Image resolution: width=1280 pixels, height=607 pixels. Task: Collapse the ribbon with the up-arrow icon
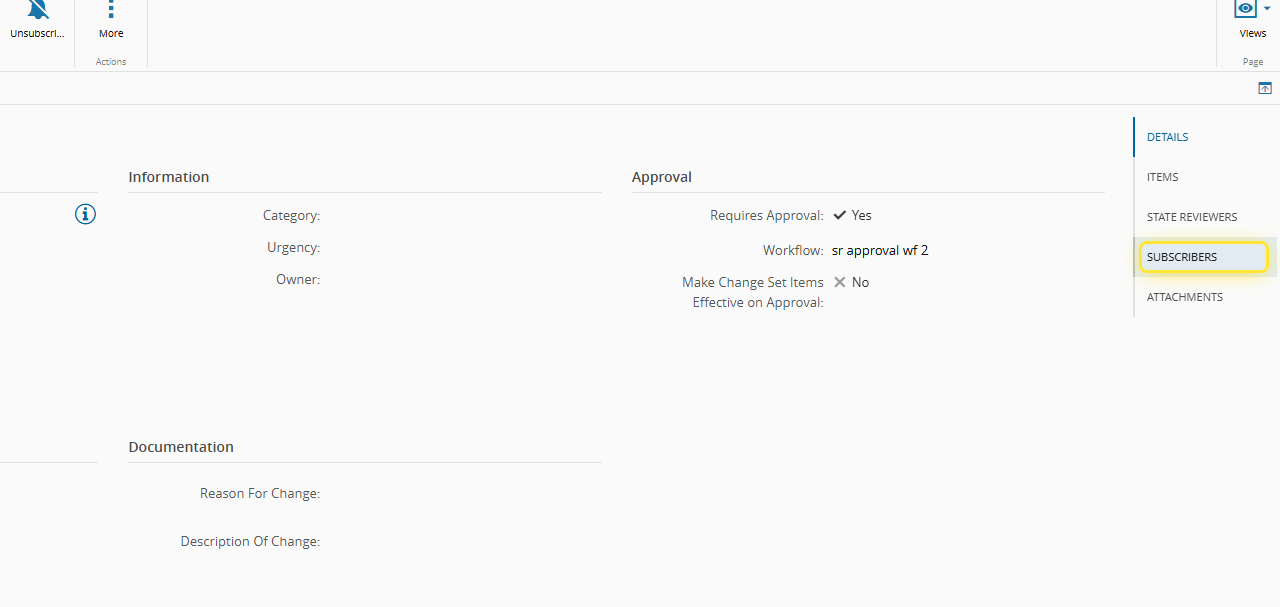tap(1265, 89)
